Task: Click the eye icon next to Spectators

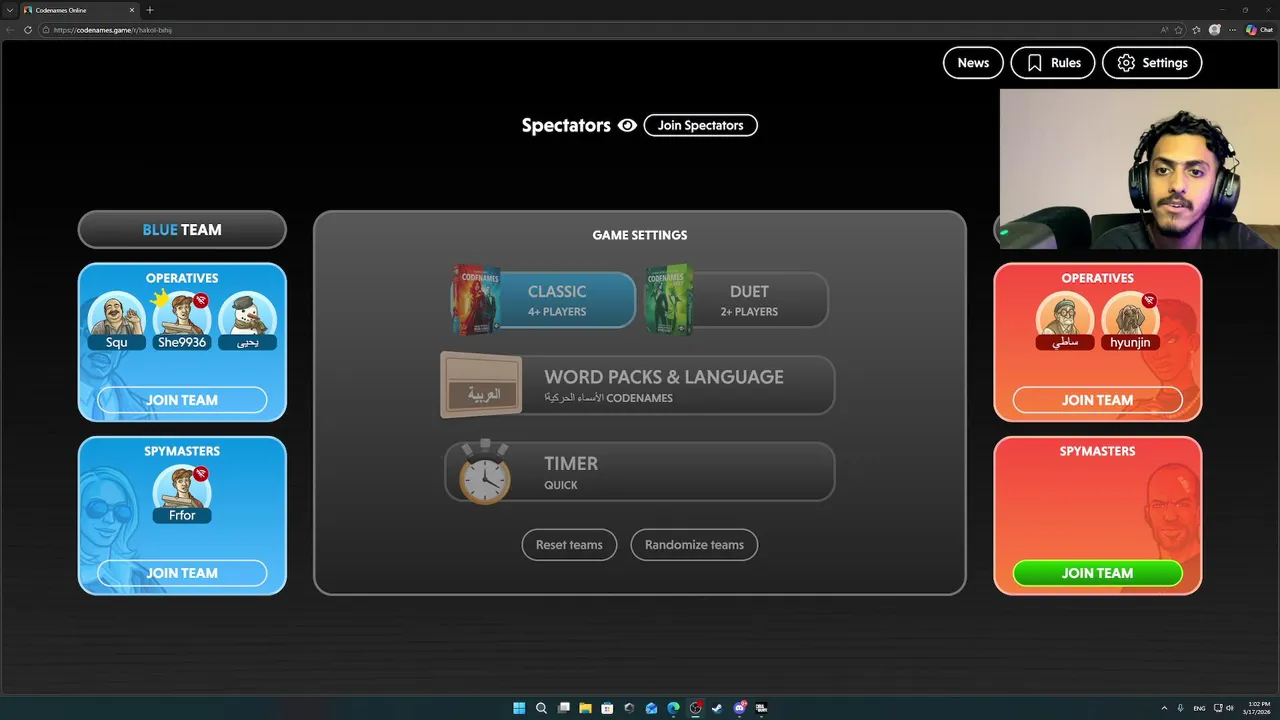Action: point(627,125)
